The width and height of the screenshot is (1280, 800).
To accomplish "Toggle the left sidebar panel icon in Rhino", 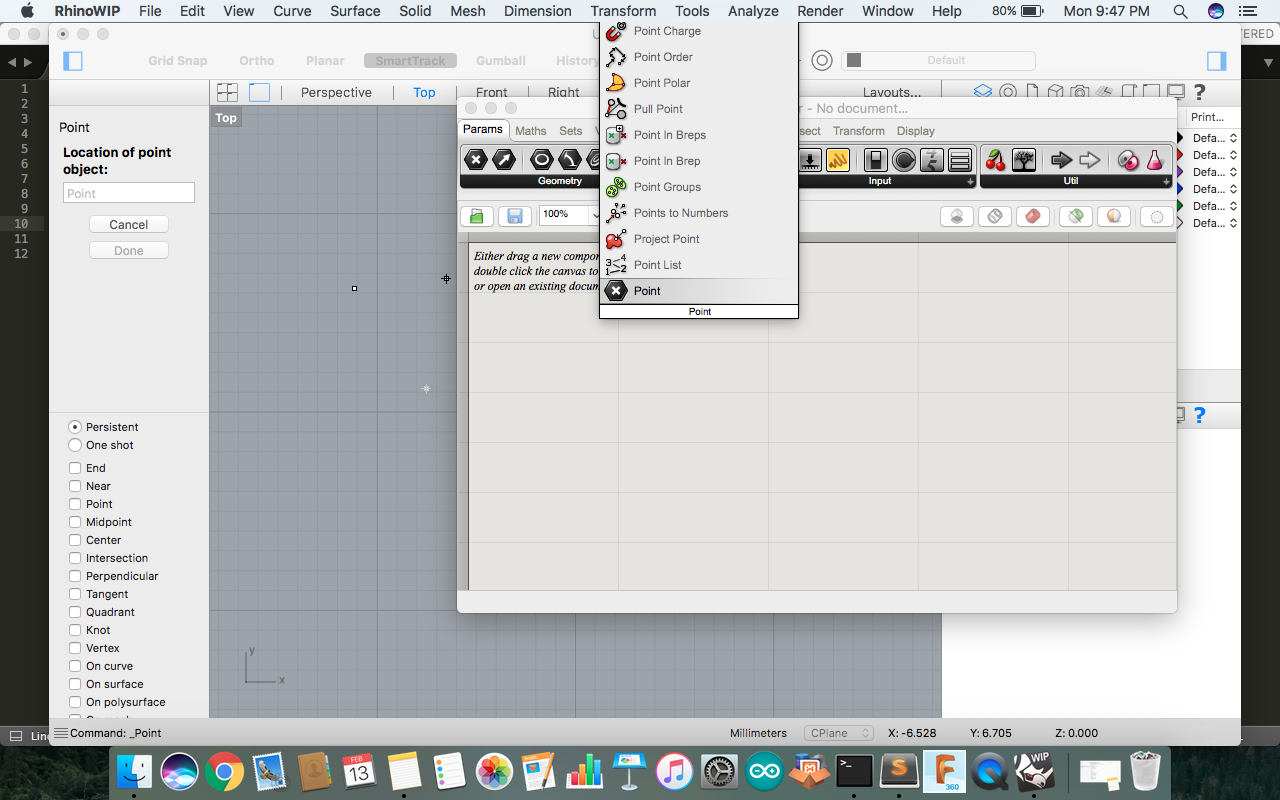I will coord(72,61).
